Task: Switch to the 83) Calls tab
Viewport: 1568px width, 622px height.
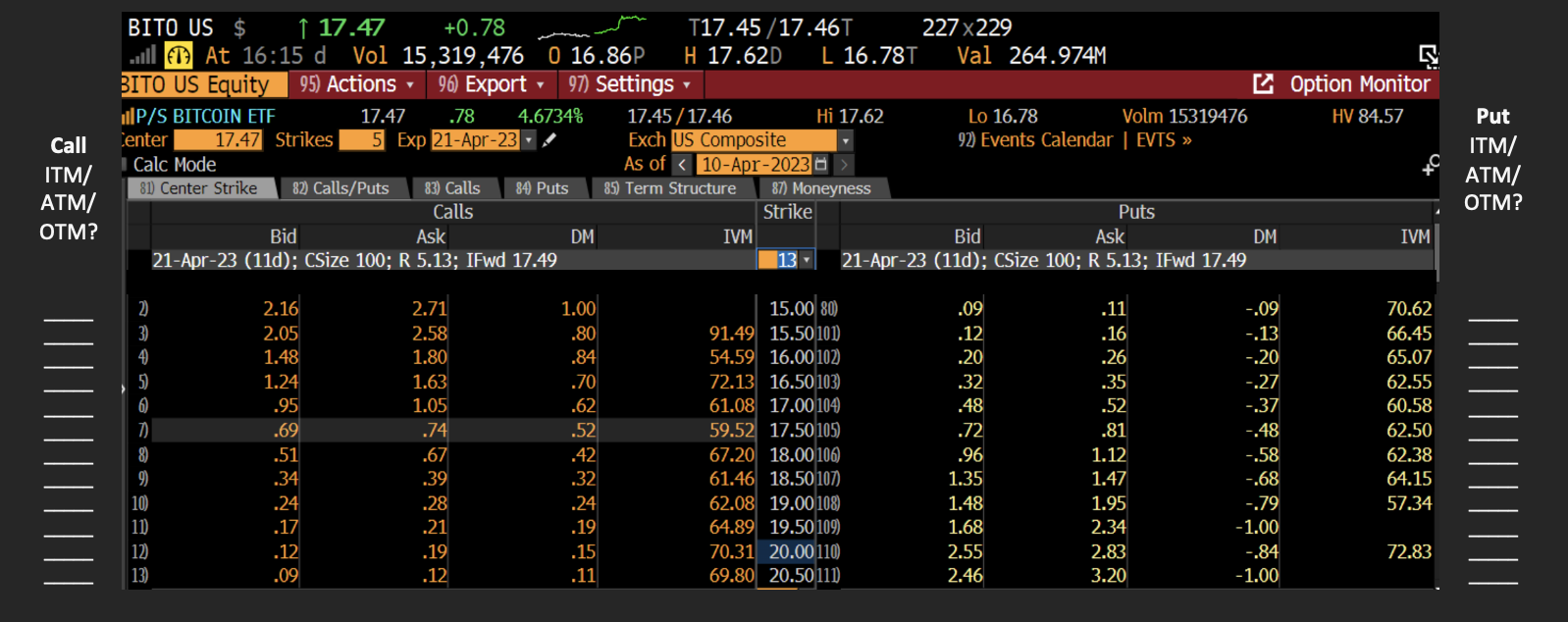Action: pos(452,188)
